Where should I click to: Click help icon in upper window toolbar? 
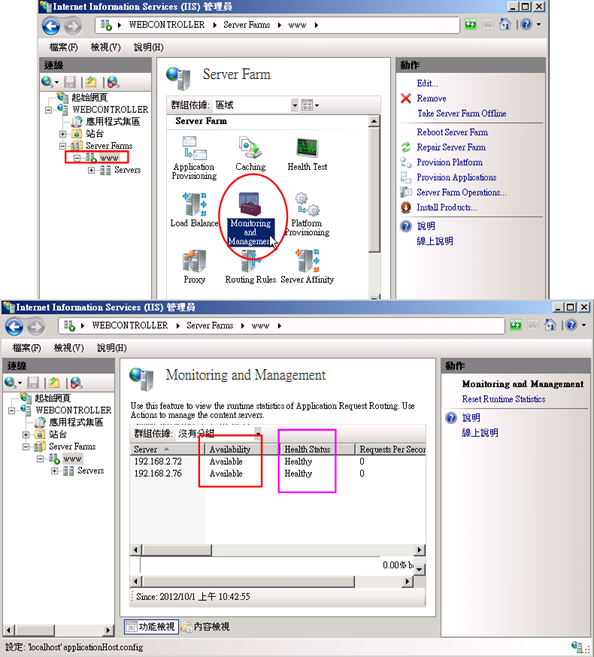526,24
